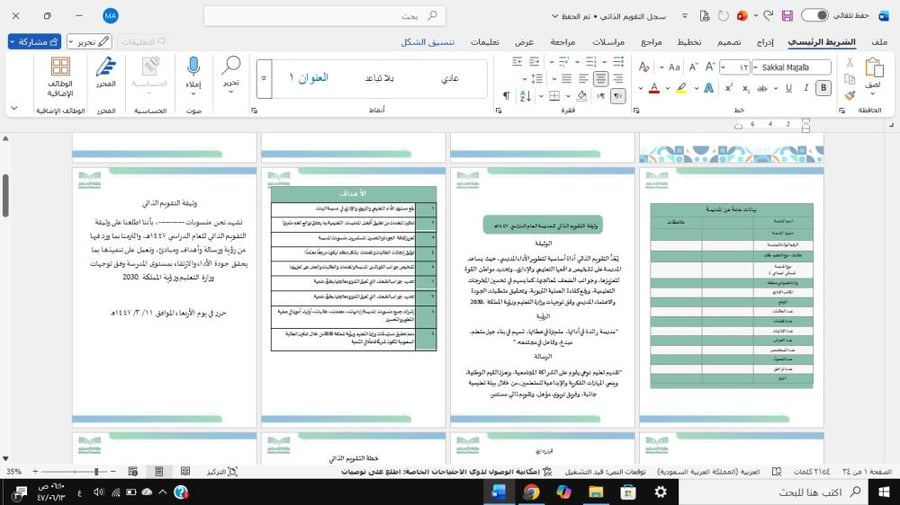Open the 'مراجعة' Review tab
The height and width of the screenshot is (505, 900).
click(x=562, y=42)
